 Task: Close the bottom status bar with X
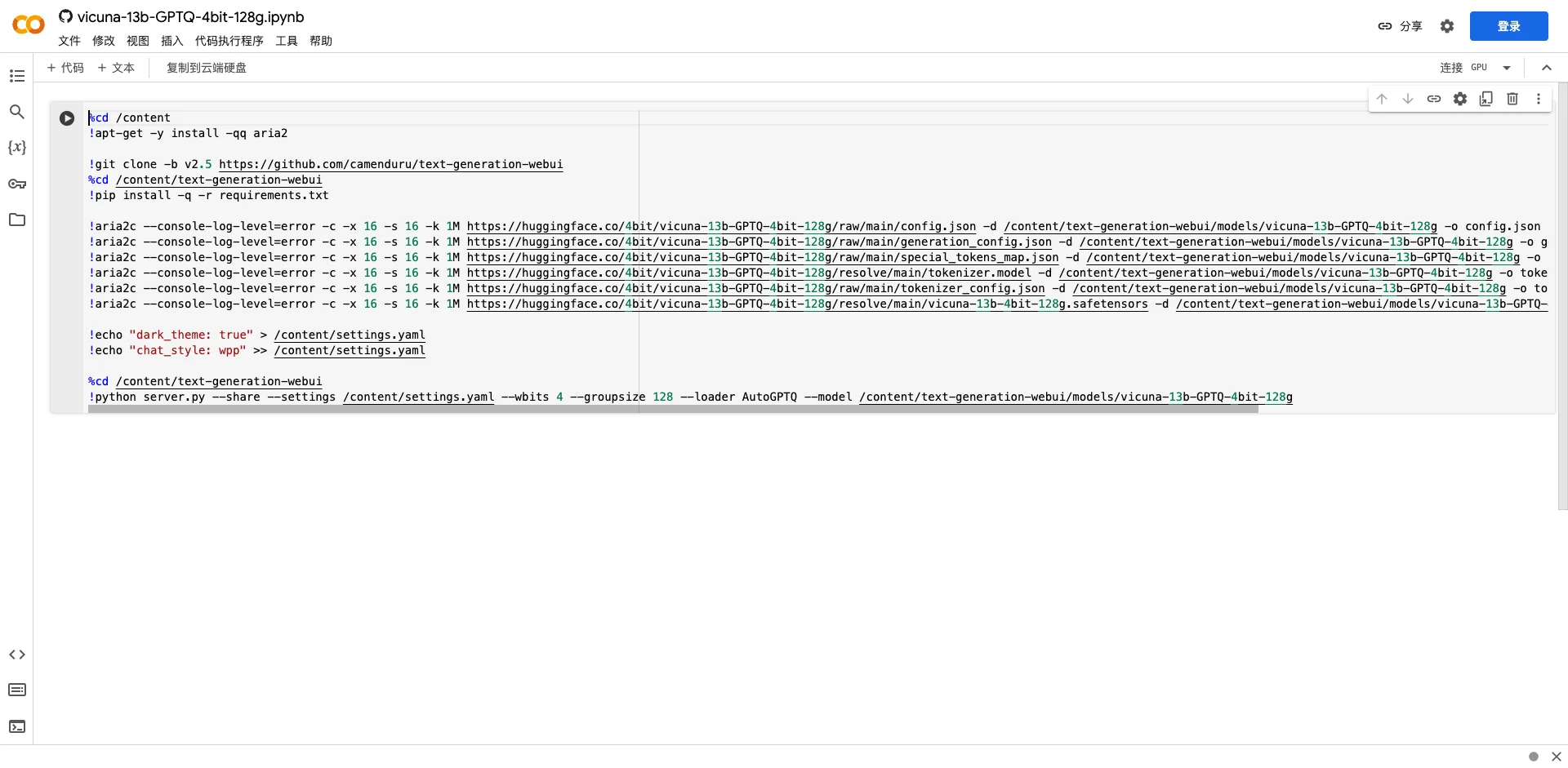click(1557, 757)
